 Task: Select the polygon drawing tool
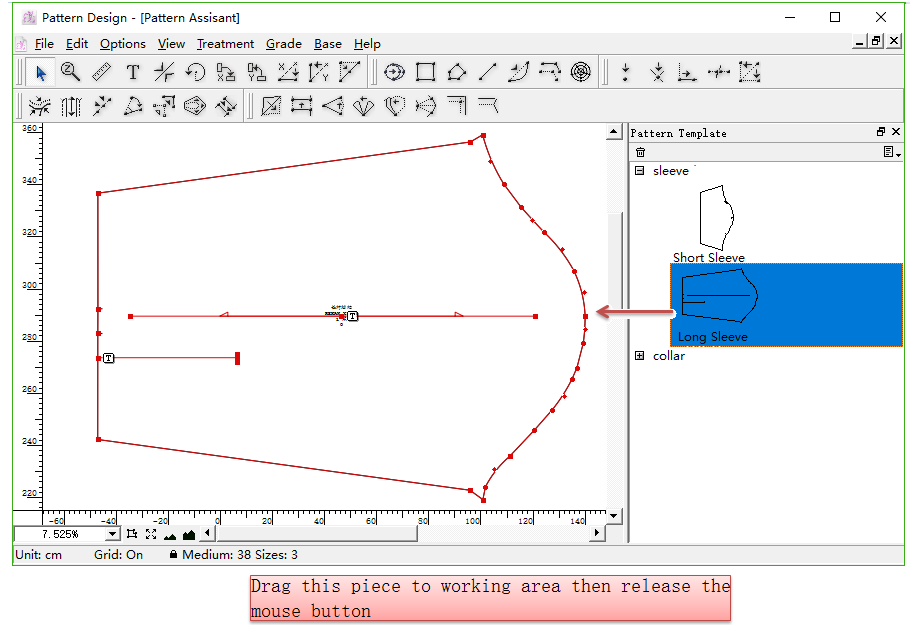(456, 72)
